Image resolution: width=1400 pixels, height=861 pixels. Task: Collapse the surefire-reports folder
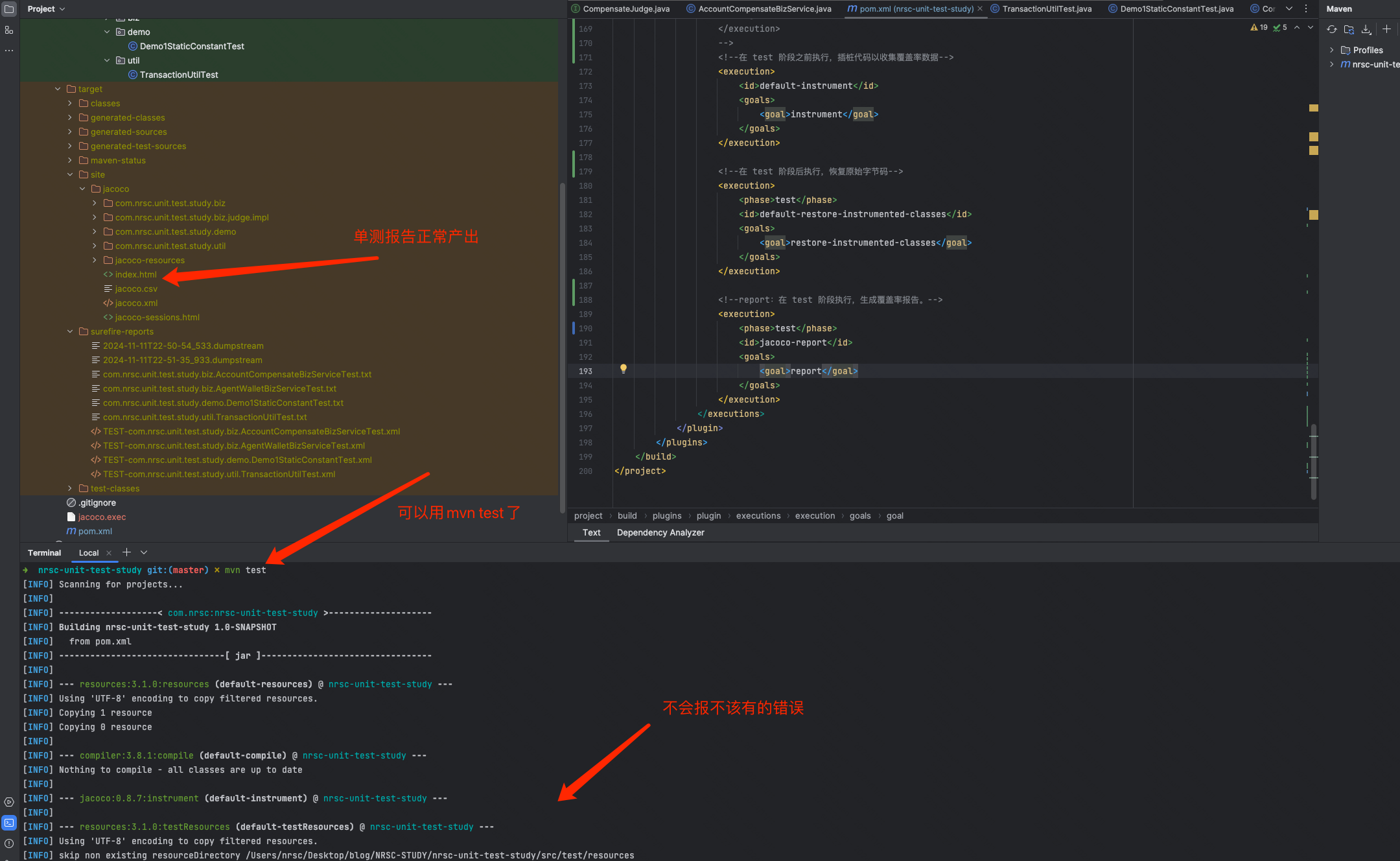click(70, 331)
